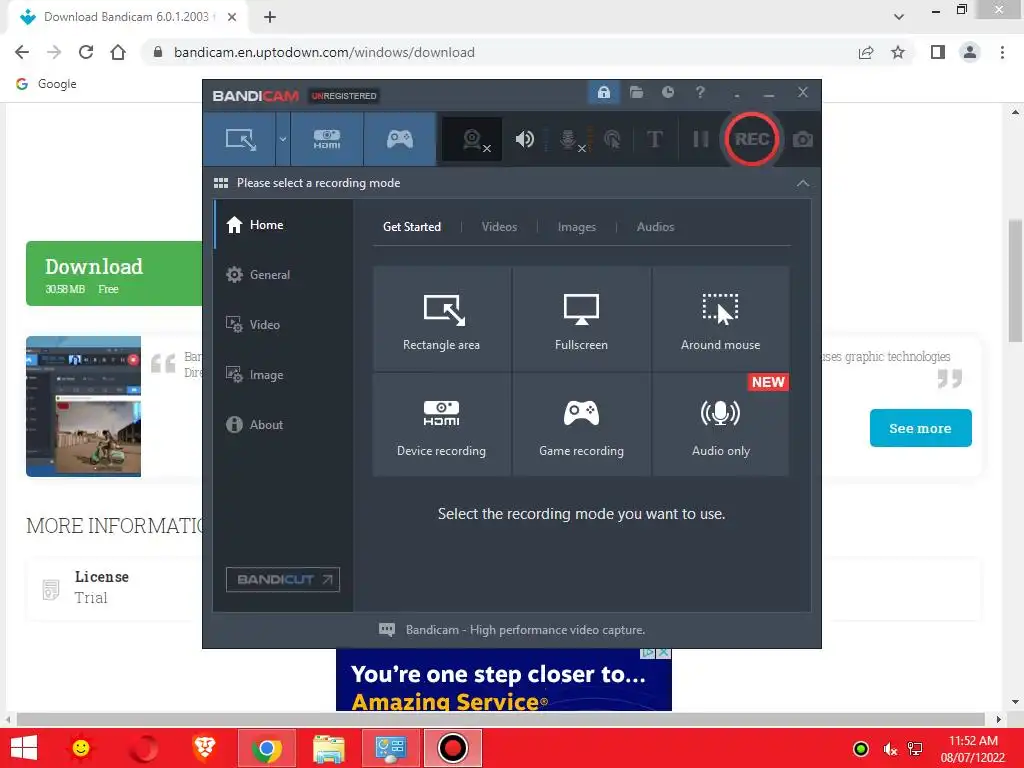Choose Game recording tile
This screenshot has width=1024, height=768.
tap(581, 424)
